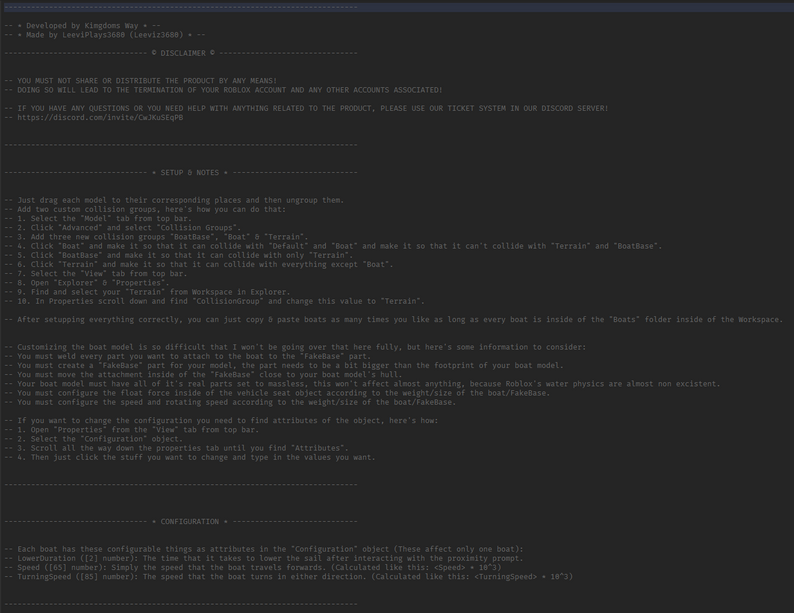The width and height of the screenshot is (794, 613).
Task: Click the SETUP & NOTES section header
Action: (x=181, y=173)
